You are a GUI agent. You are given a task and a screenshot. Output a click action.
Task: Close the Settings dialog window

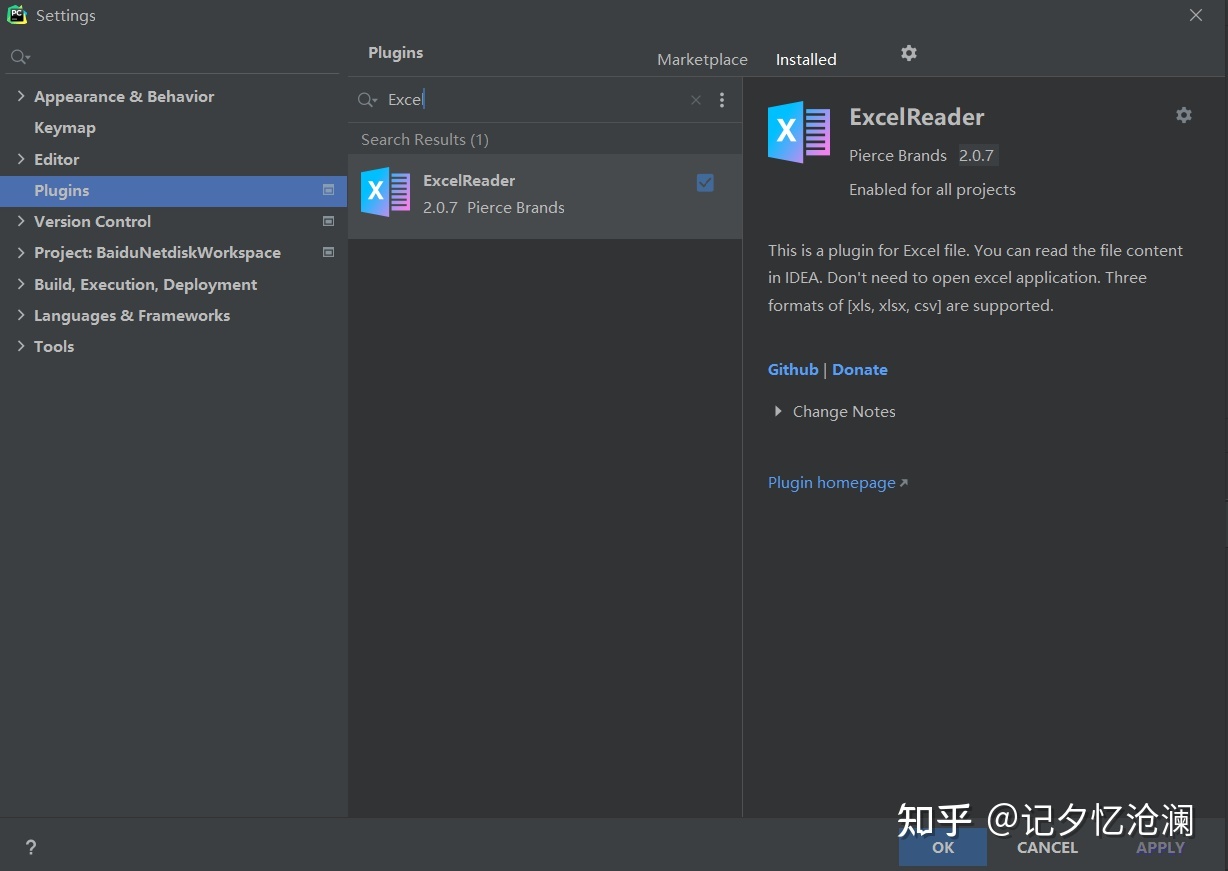pyautogui.click(x=1196, y=15)
